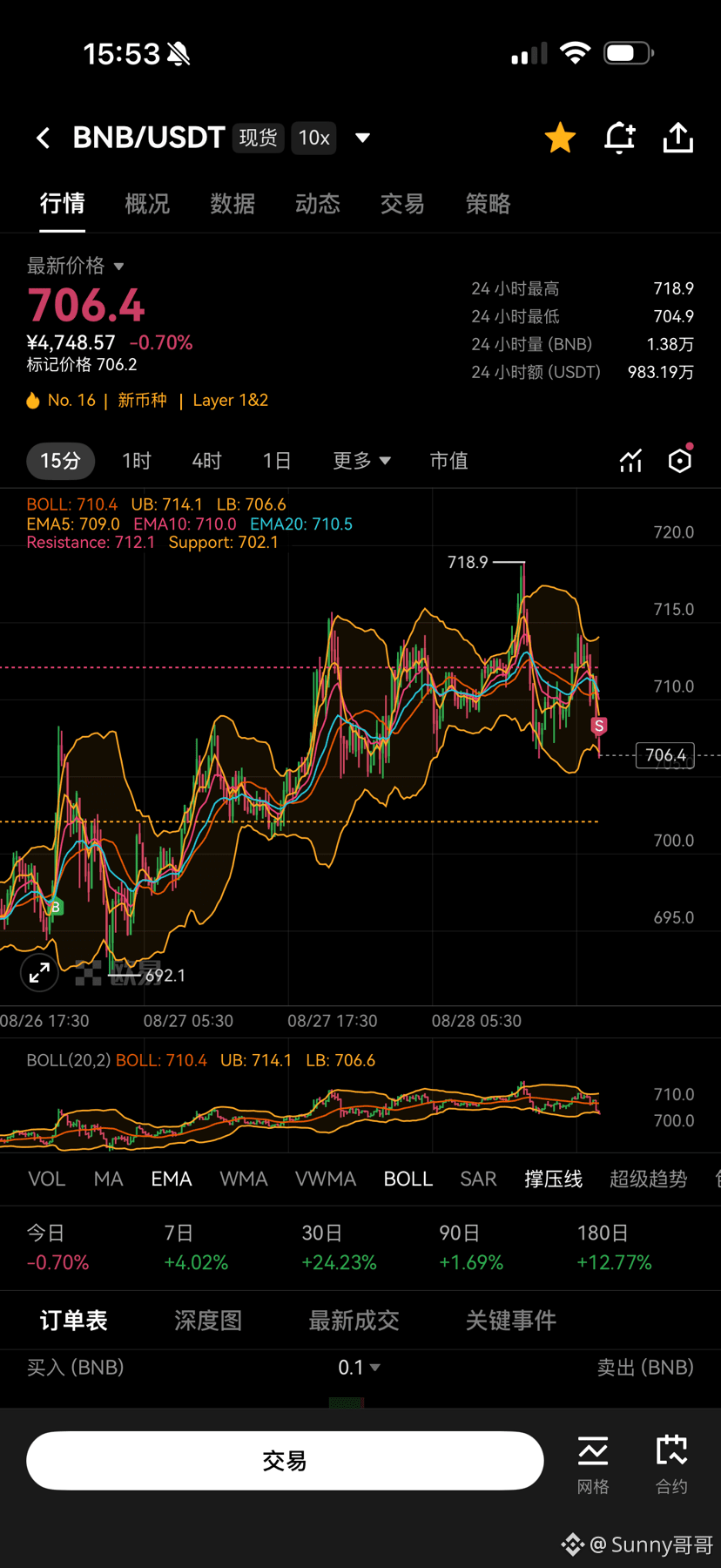The image size is (721, 1568).
Task: Toggle the VWMA indicator
Action: click(x=326, y=1179)
